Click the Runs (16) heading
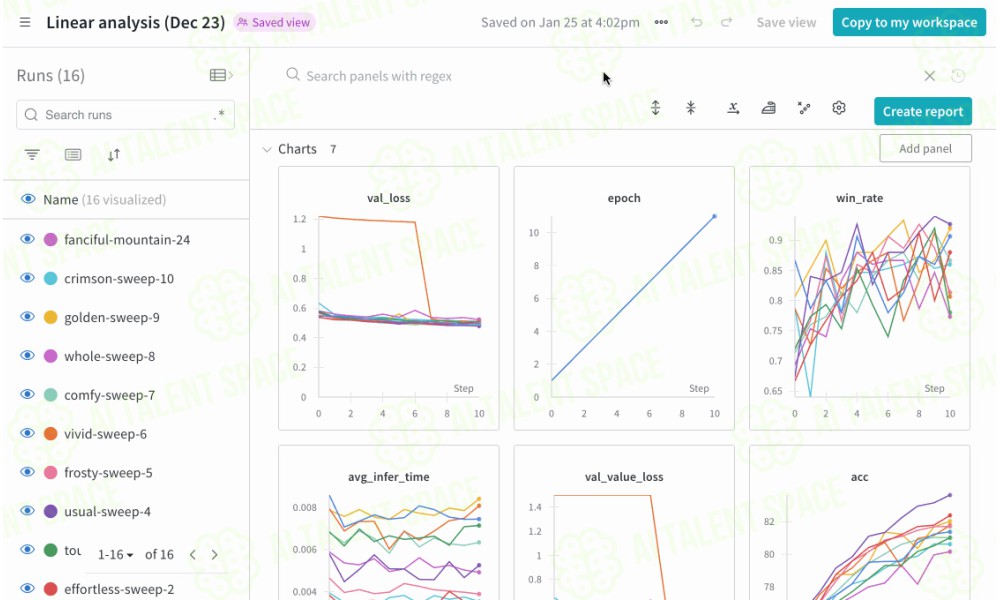Screen dimensions: 1000x600 pos(50,75)
